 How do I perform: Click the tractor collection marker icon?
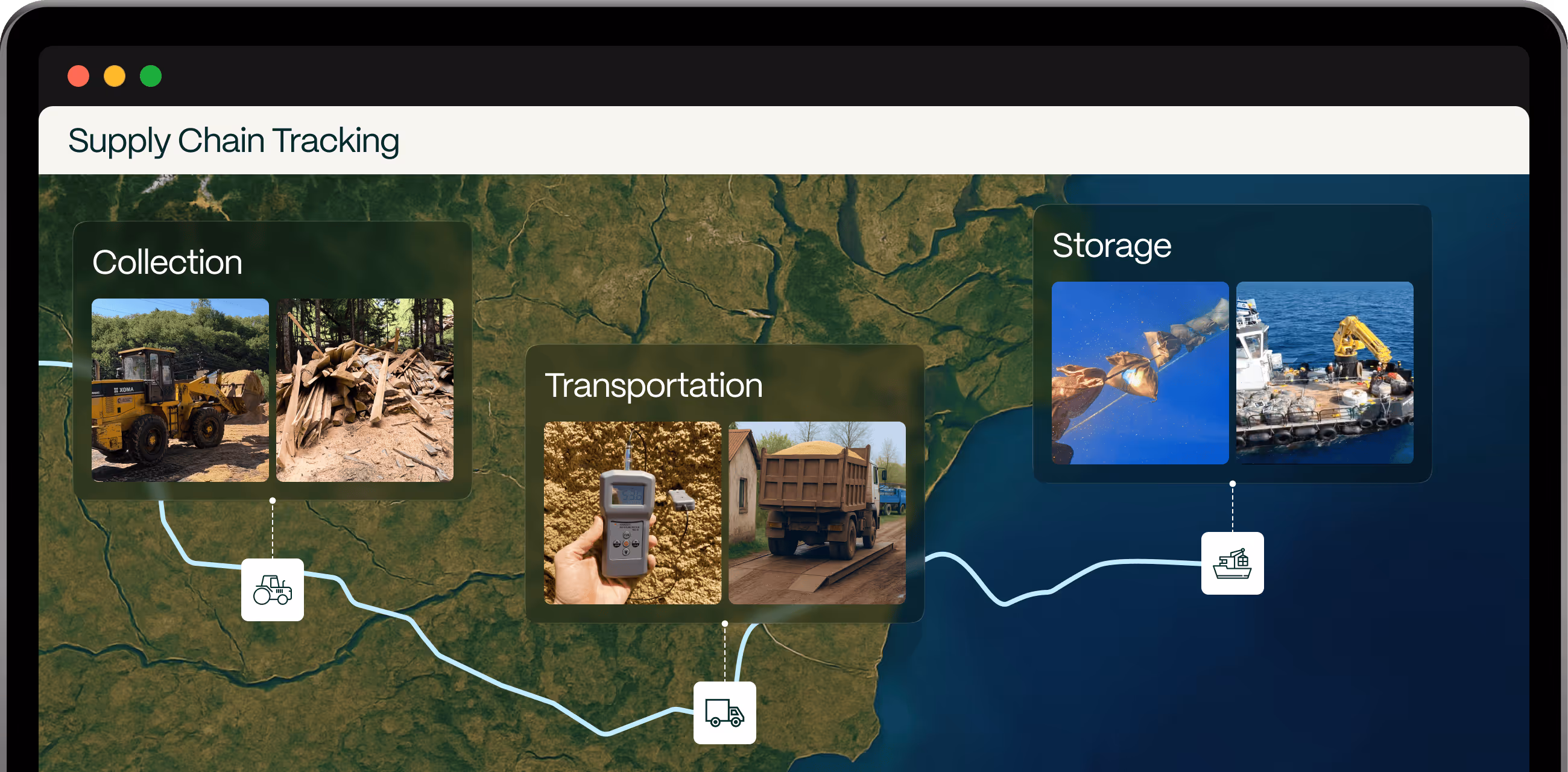tap(272, 589)
